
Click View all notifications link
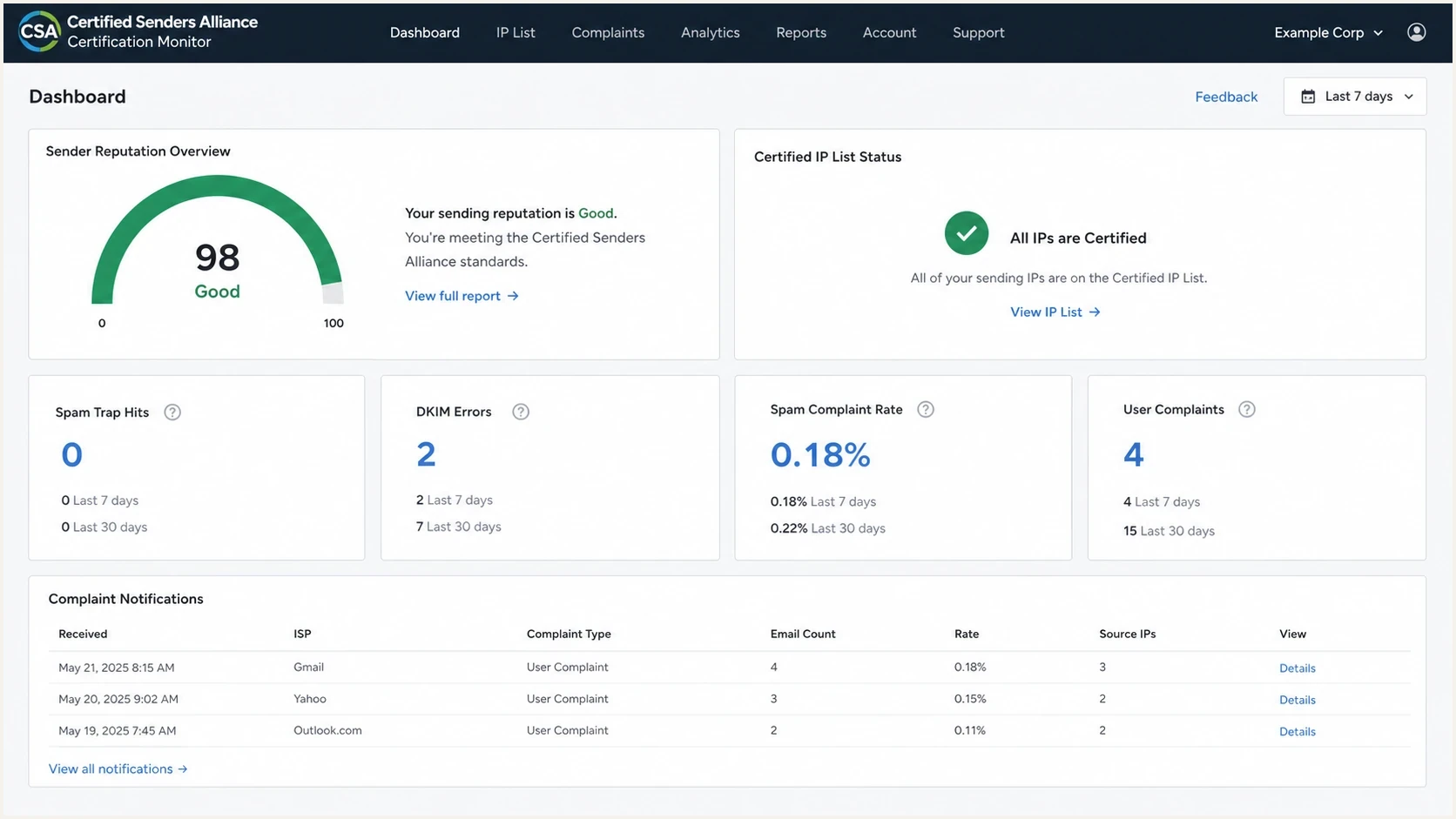click(118, 769)
